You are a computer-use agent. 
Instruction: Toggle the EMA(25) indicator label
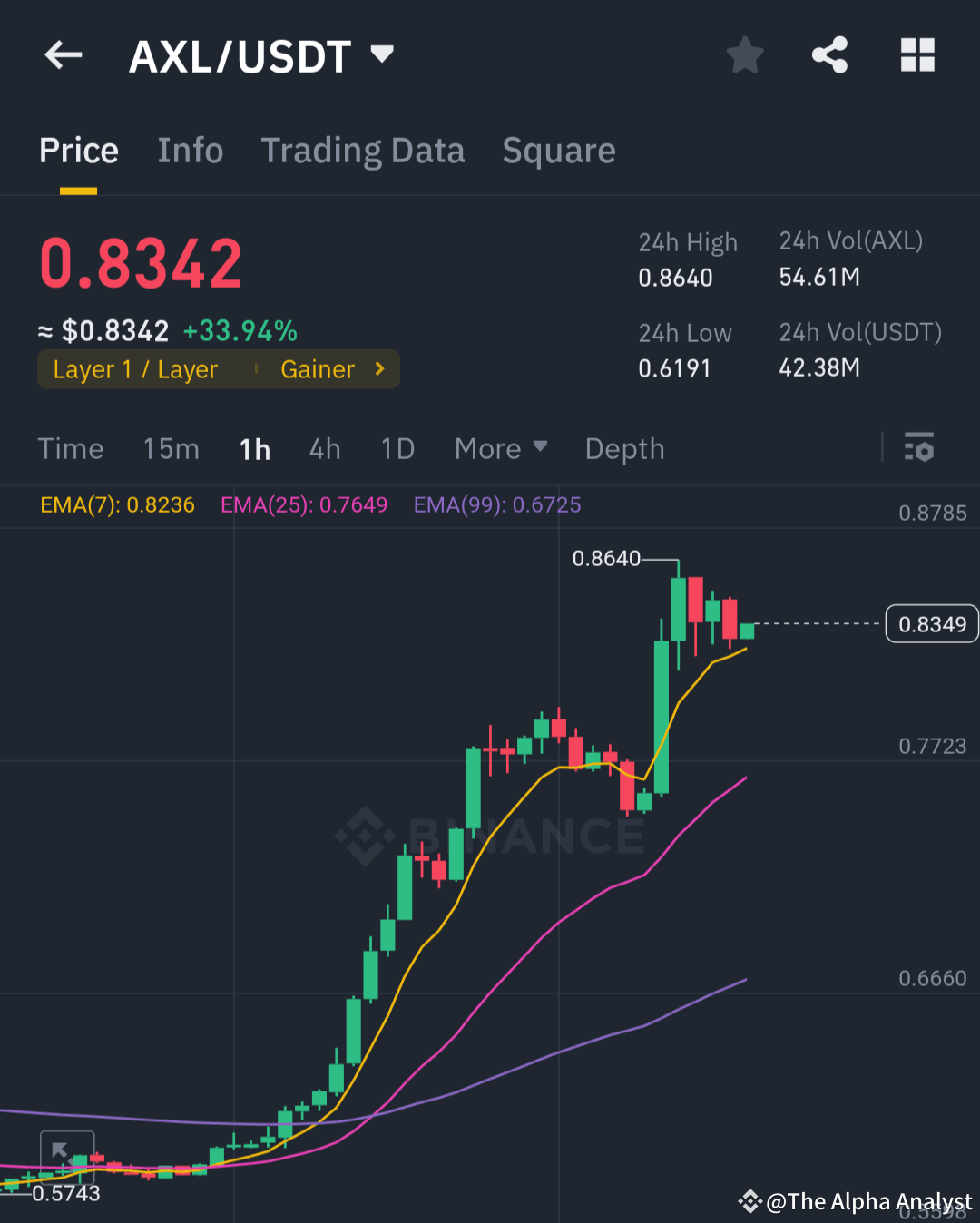304,504
